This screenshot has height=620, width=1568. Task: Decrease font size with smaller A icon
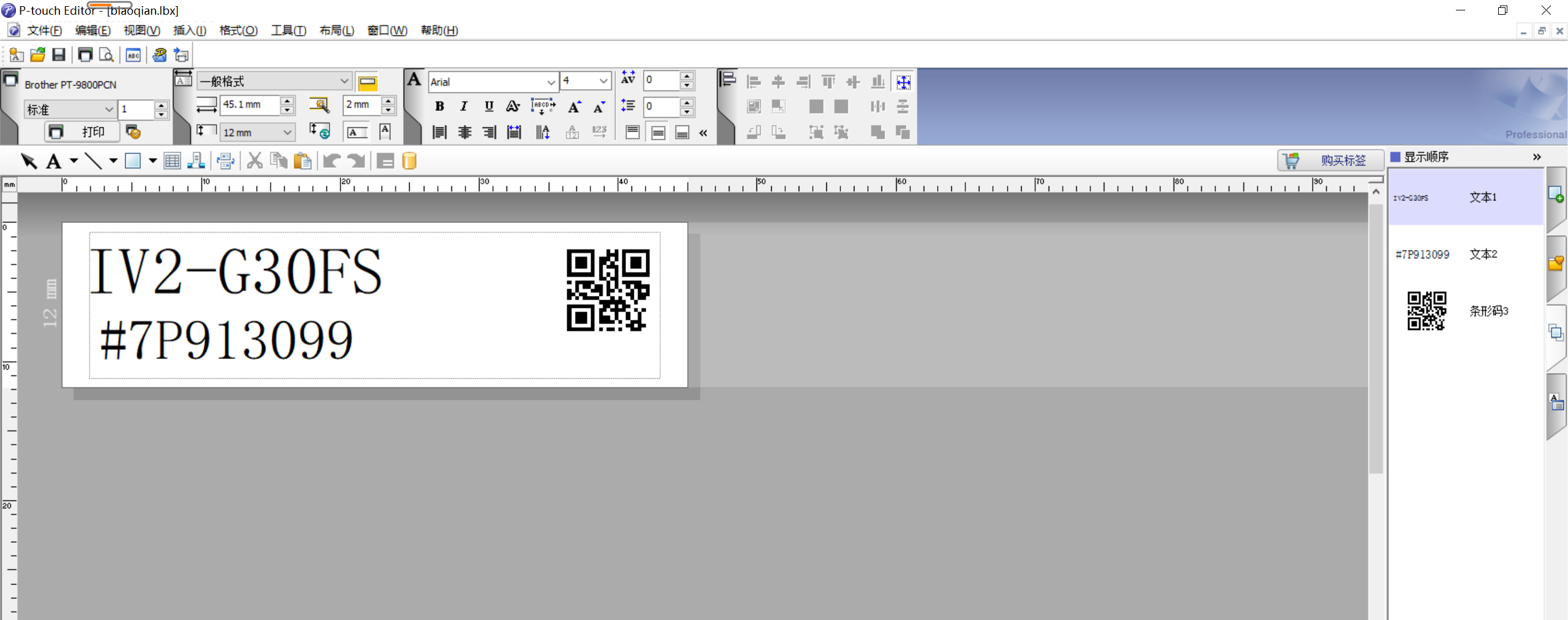point(599,107)
